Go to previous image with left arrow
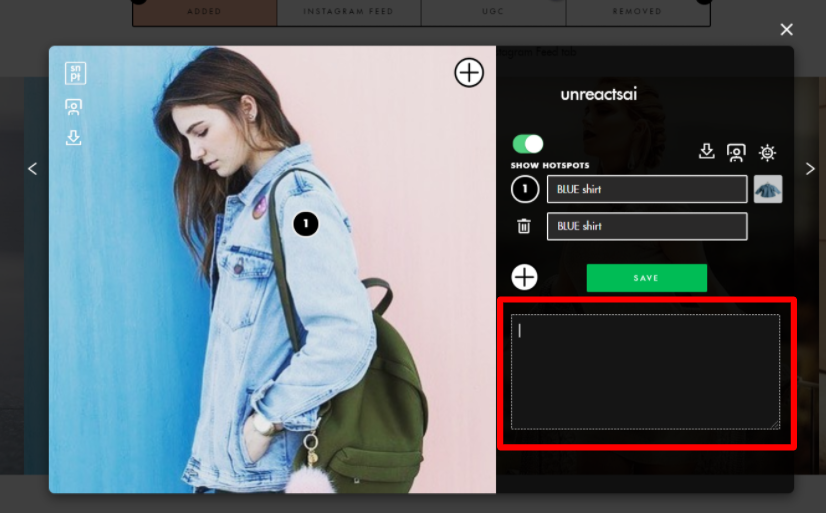This screenshot has width=826, height=513. tap(33, 169)
